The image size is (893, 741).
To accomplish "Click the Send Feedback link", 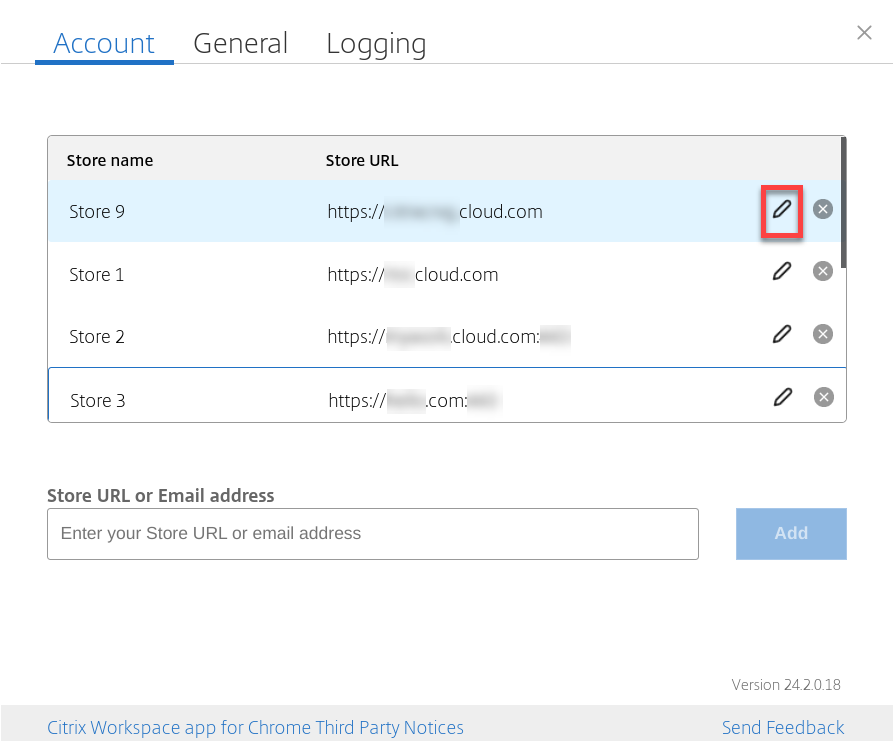I will coord(783,727).
